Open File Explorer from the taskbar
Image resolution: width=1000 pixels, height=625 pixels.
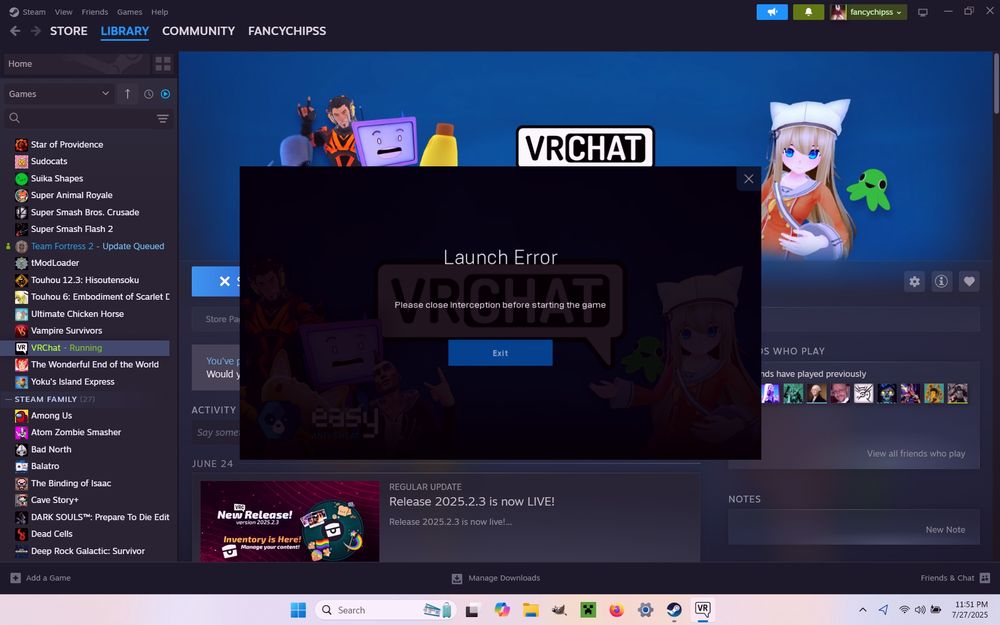pyautogui.click(x=531, y=610)
